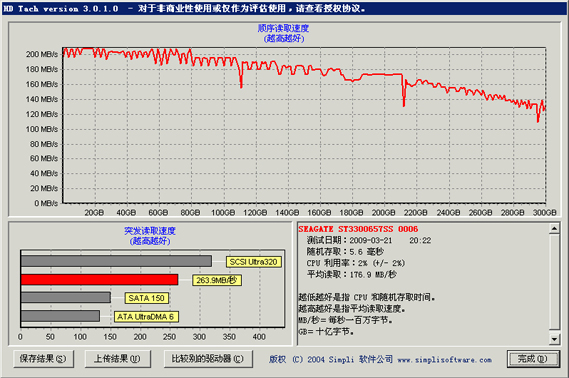Click the SCSI Ultra320 label

(253, 262)
